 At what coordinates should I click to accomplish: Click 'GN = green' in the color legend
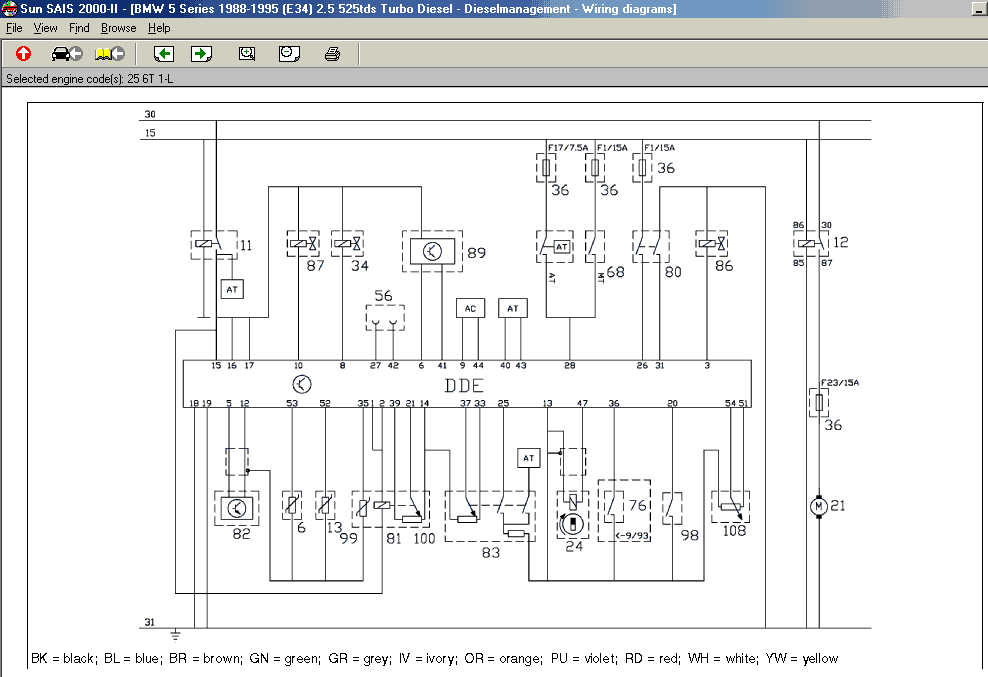(x=284, y=659)
